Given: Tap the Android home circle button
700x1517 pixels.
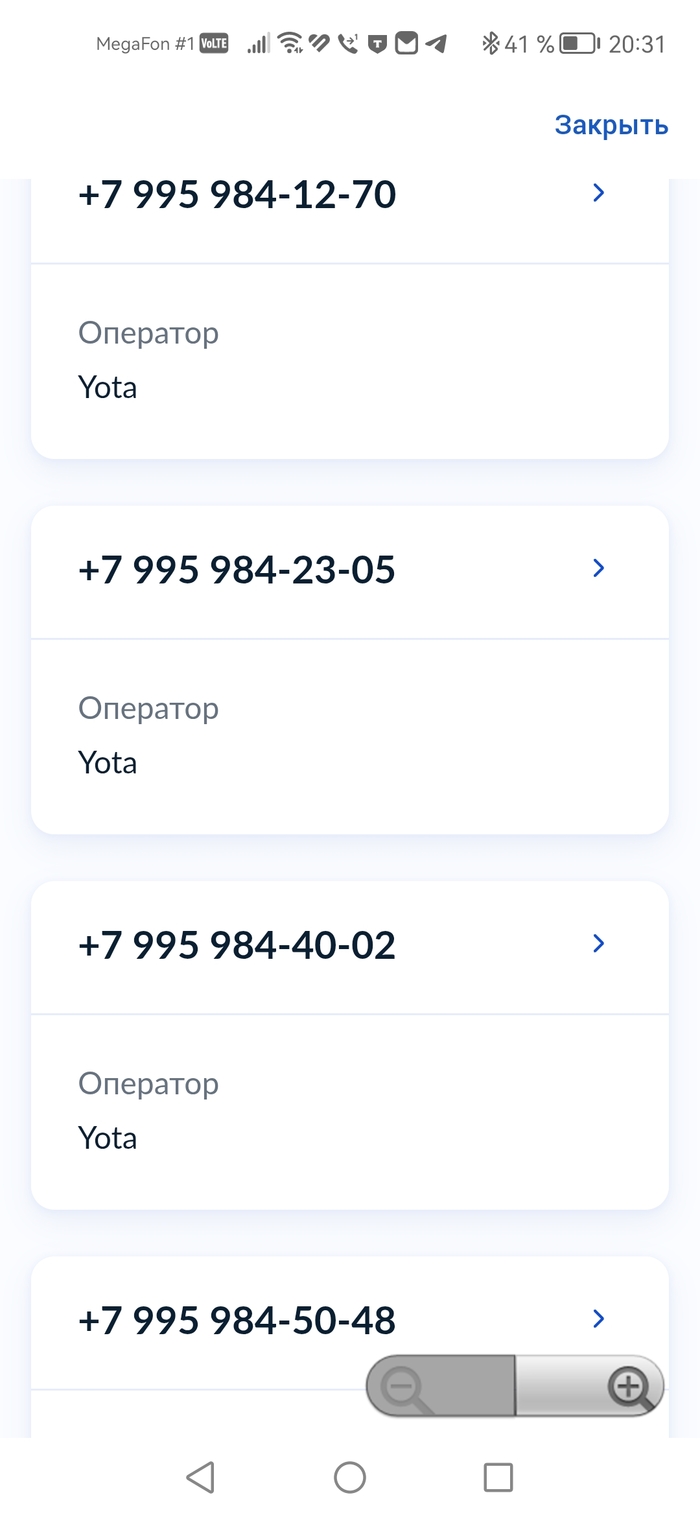Looking at the screenshot, I should (x=350, y=1477).
